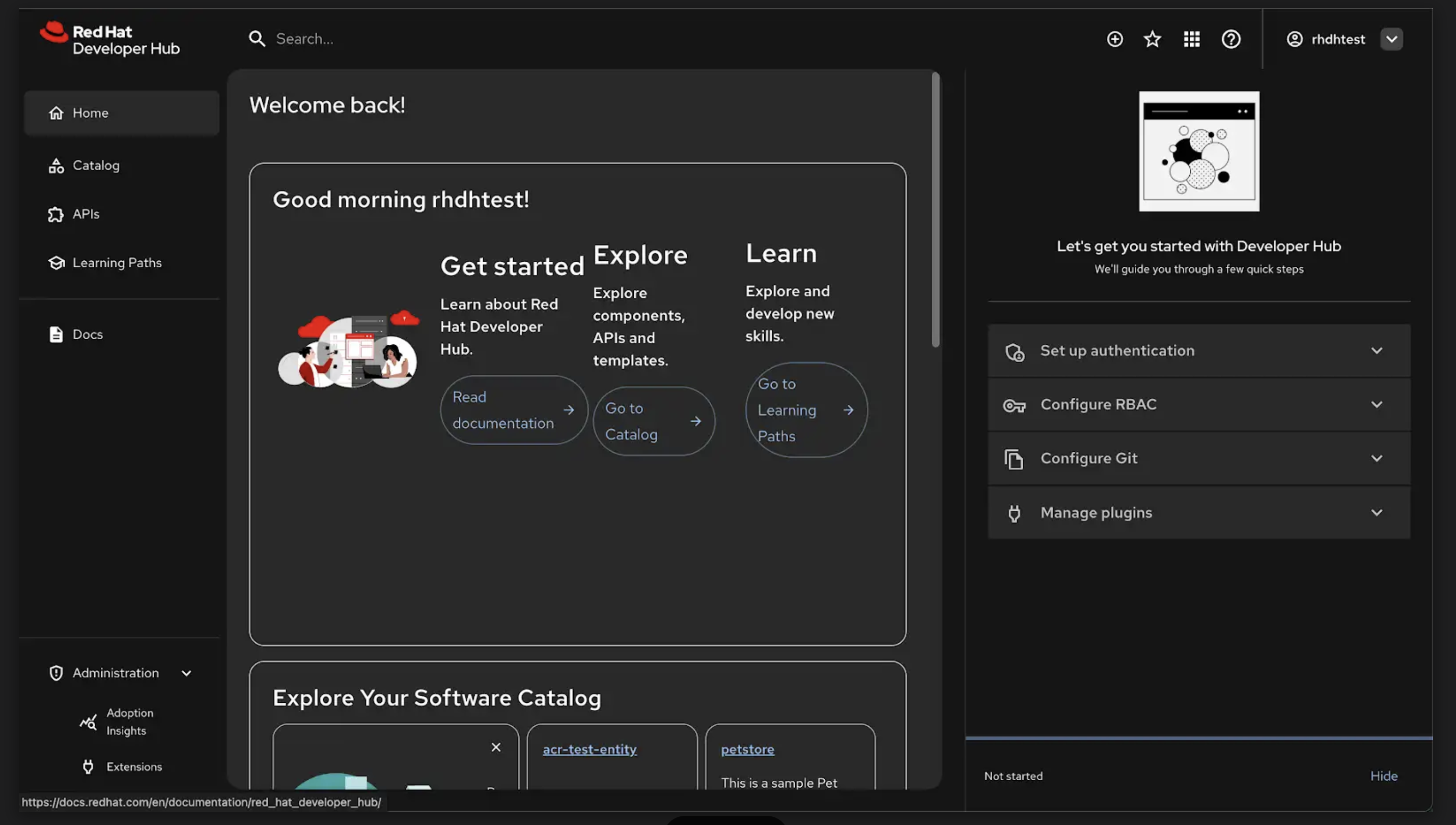Open the application launcher grid icon

point(1192,39)
